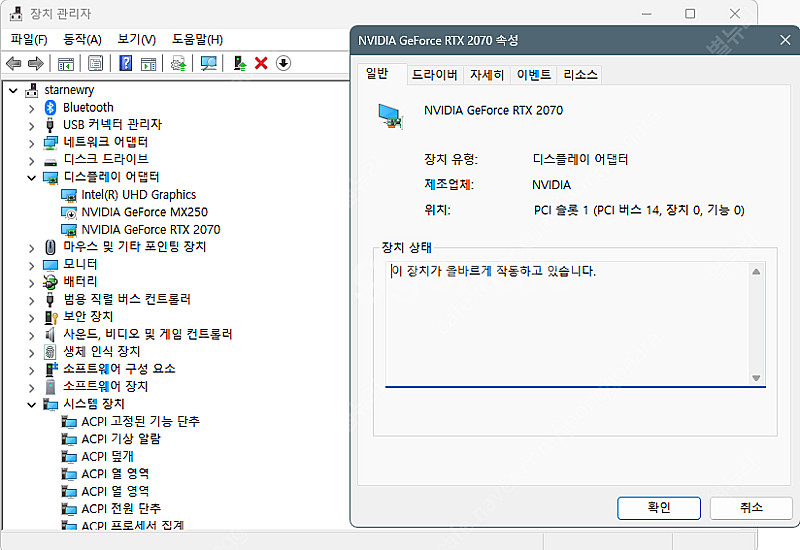Switch to the 자세히 tab
Viewport: 800px width, 550px height.
[x=487, y=75]
